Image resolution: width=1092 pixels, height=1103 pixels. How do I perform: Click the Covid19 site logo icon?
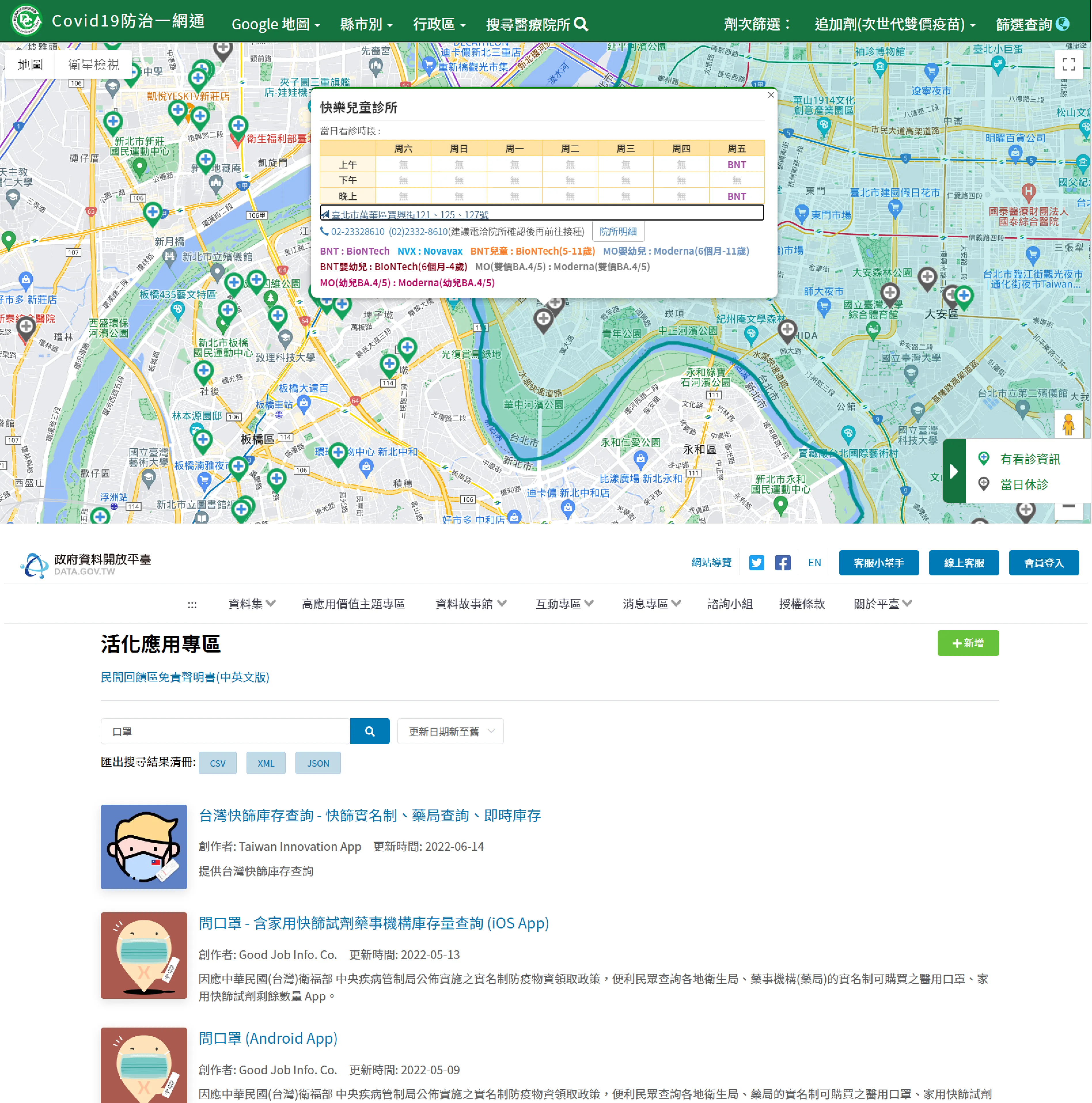coord(26,20)
